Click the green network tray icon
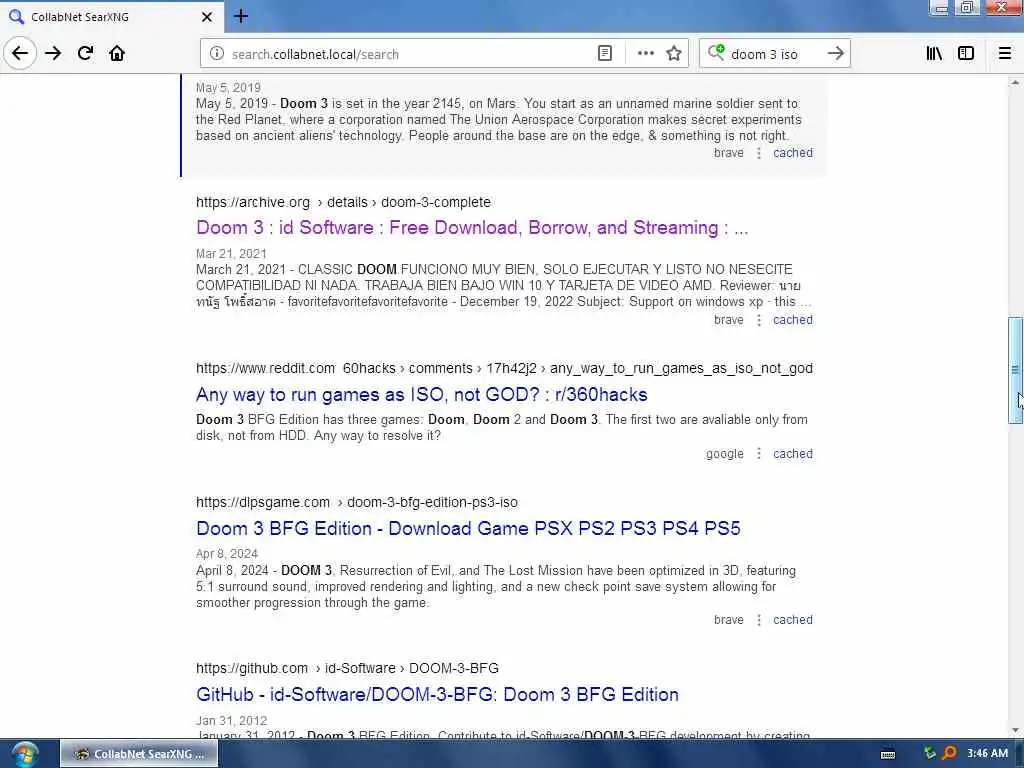The height and width of the screenshot is (768, 1024). click(929, 754)
